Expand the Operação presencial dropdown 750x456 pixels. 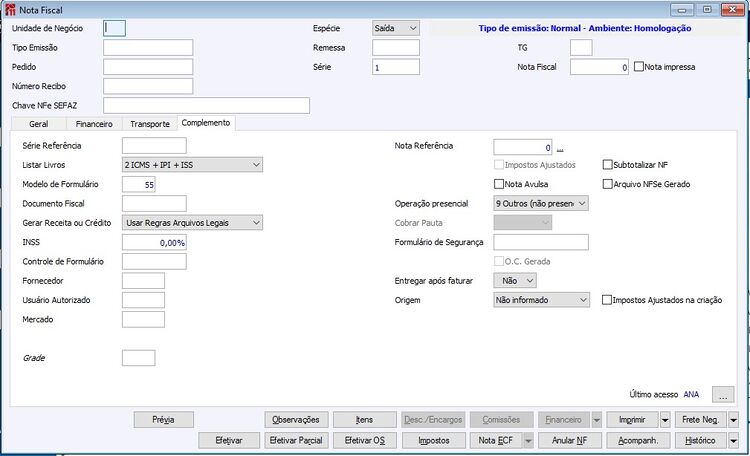tap(541, 203)
